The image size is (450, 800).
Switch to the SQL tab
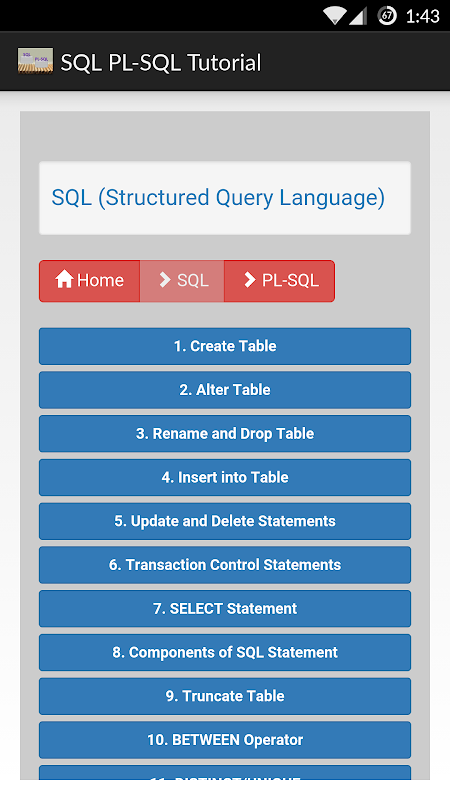[182, 281]
